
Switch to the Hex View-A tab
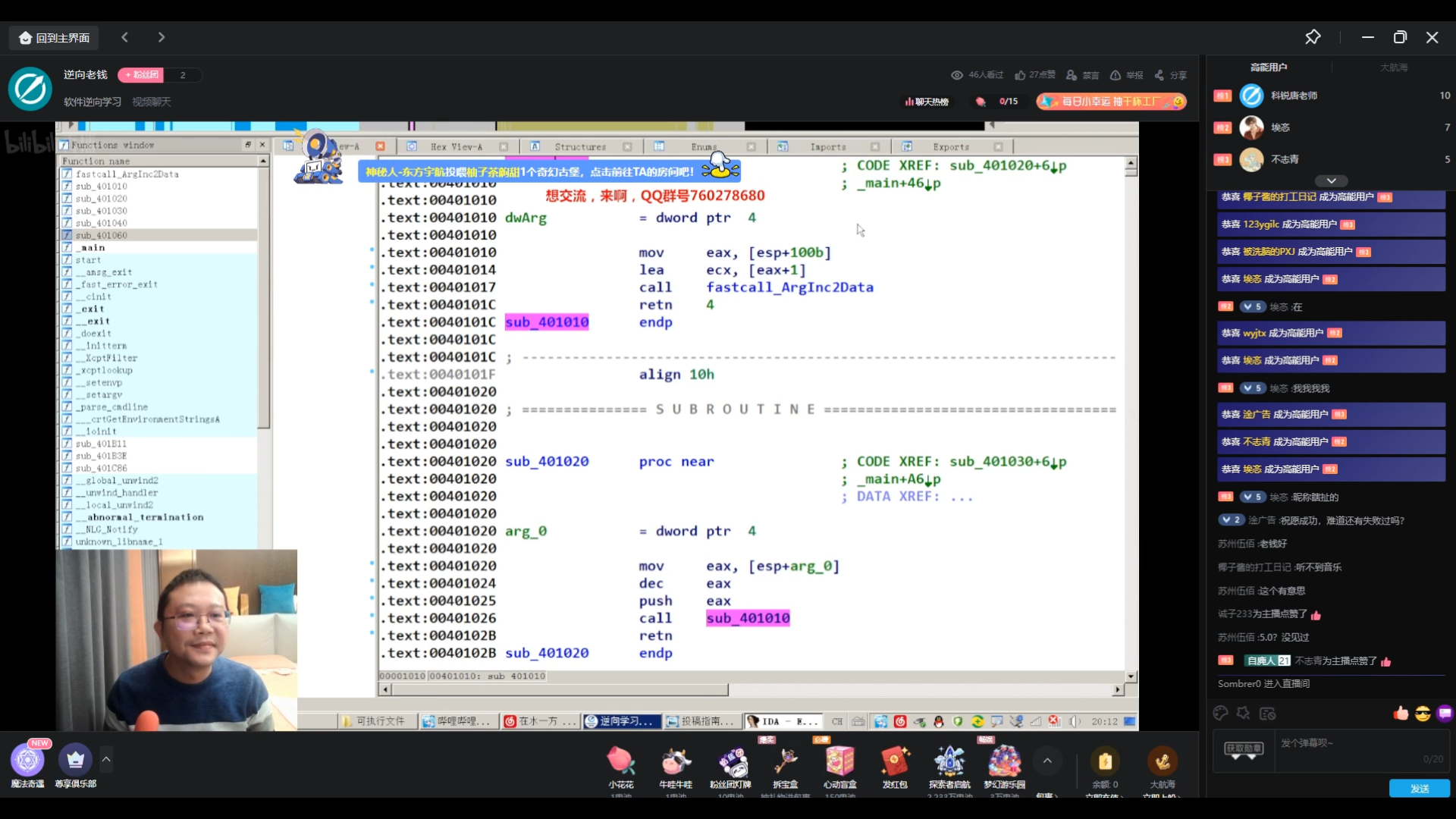(x=456, y=146)
